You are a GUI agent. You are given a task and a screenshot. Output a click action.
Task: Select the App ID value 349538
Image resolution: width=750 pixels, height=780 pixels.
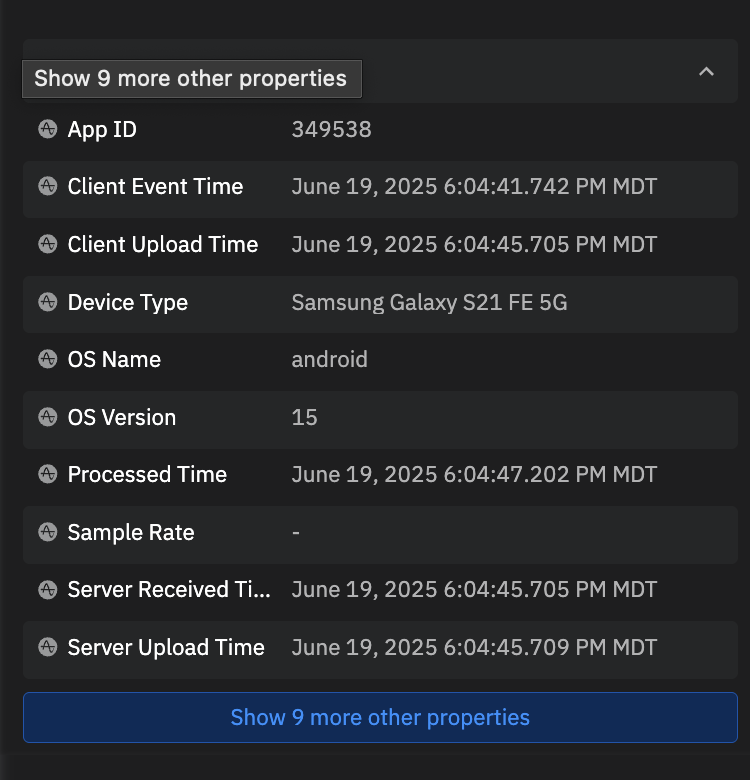(331, 129)
